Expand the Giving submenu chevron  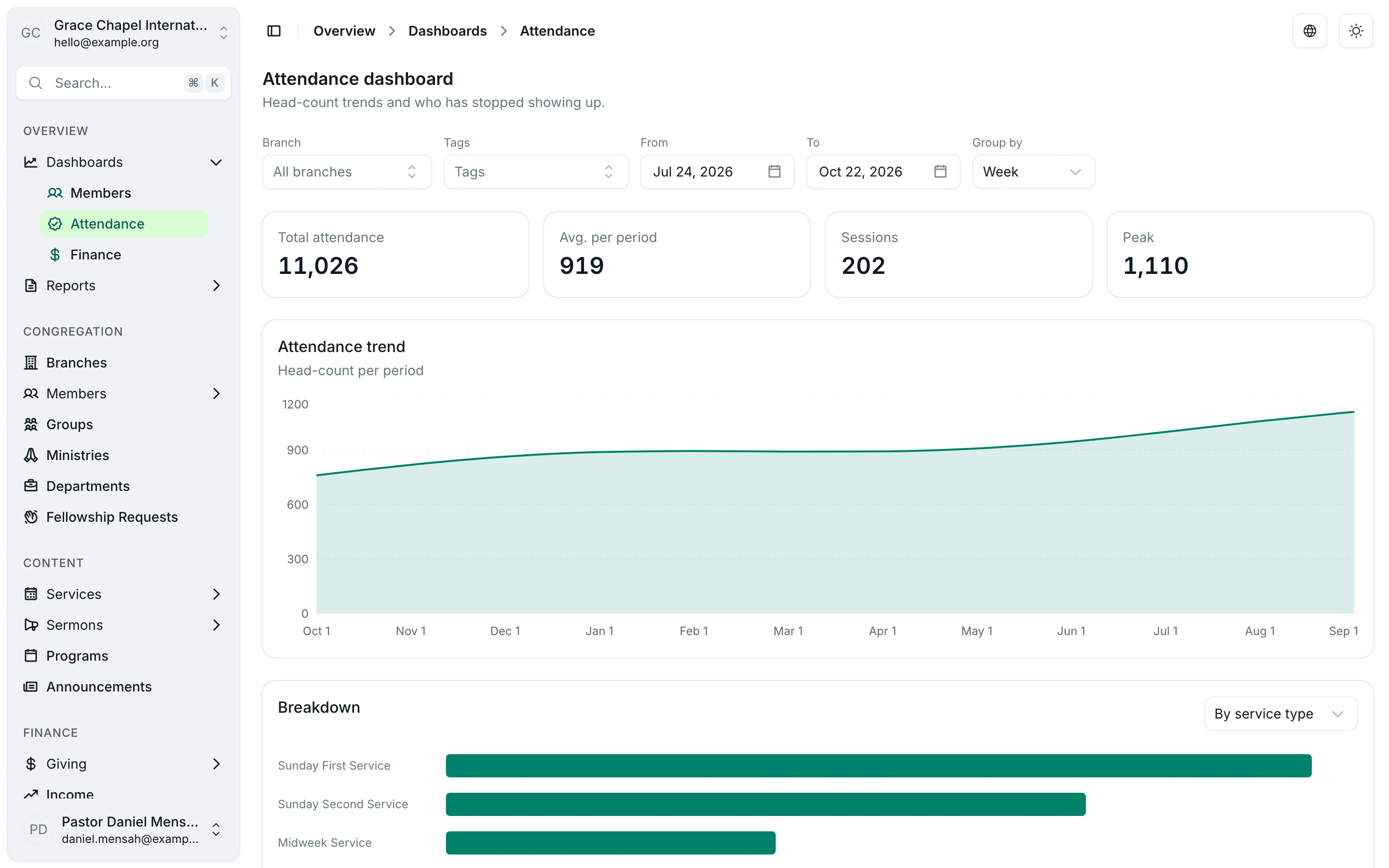tap(217, 764)
